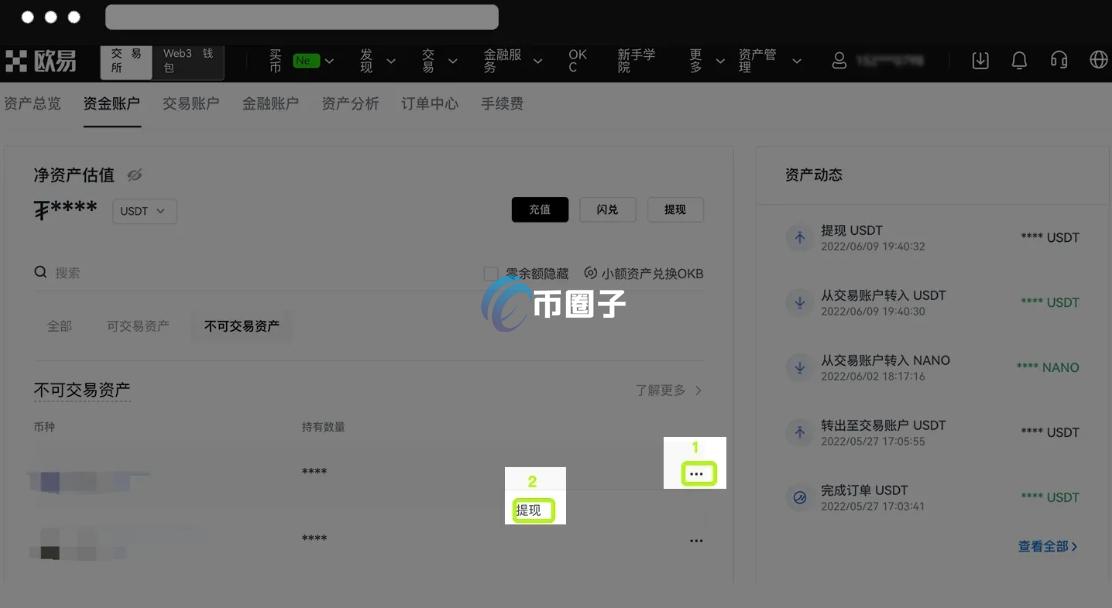This screenshot has height=608, width=1112.
Task: Select the 可交易资产 filter tab
Action: pyautogui.click(x=138, y=325)
